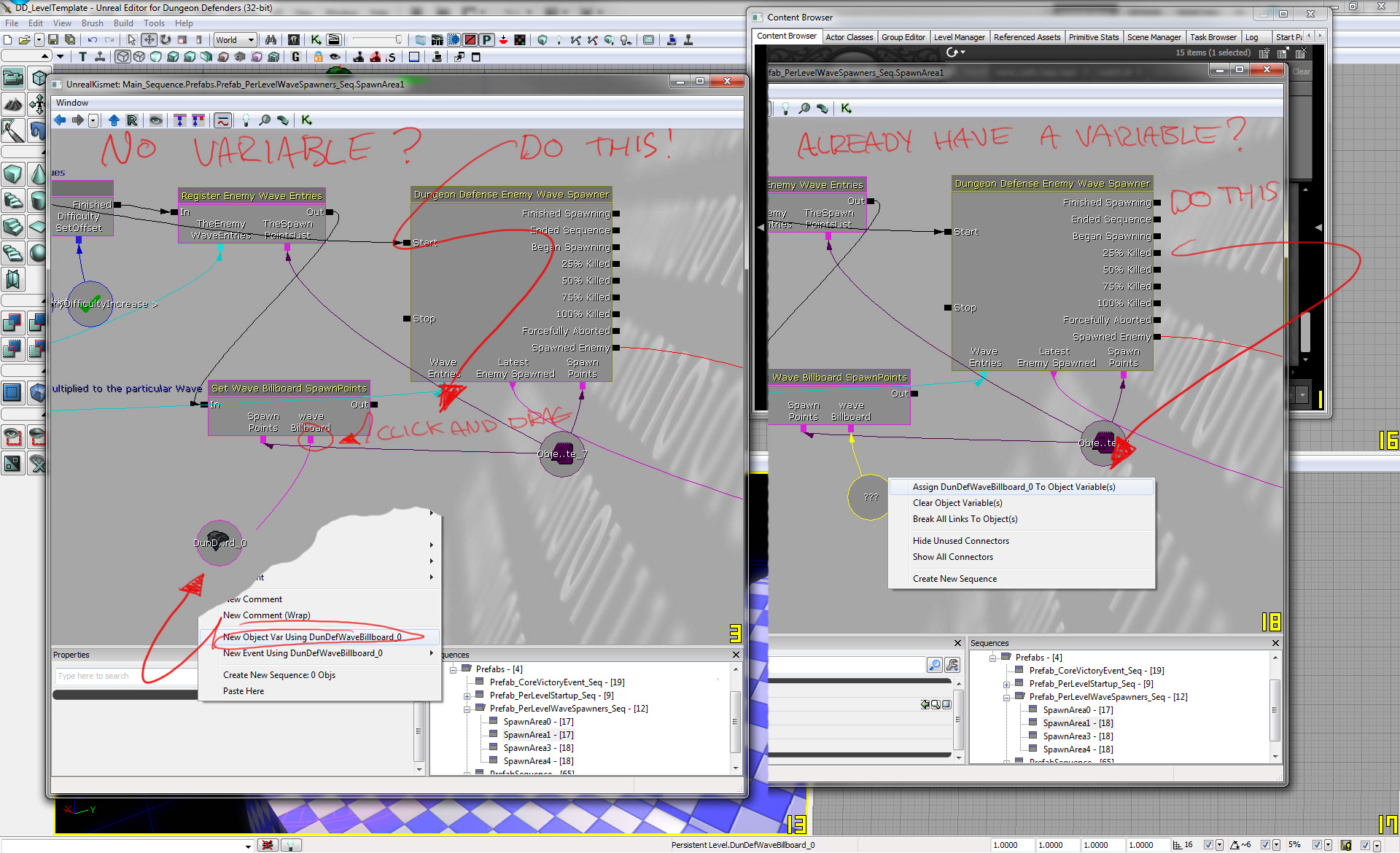Toggle the grid snap 16 checkbox

pyautogui.click(x=1208, y=845)
